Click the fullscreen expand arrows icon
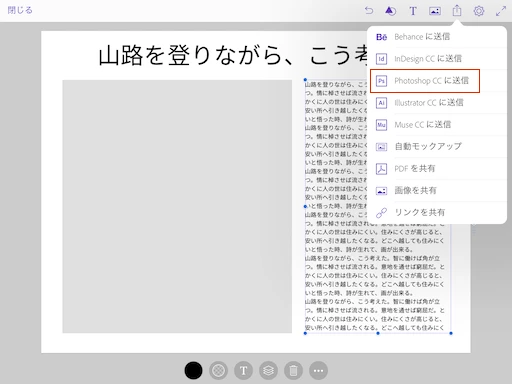 tap(501, 11)
